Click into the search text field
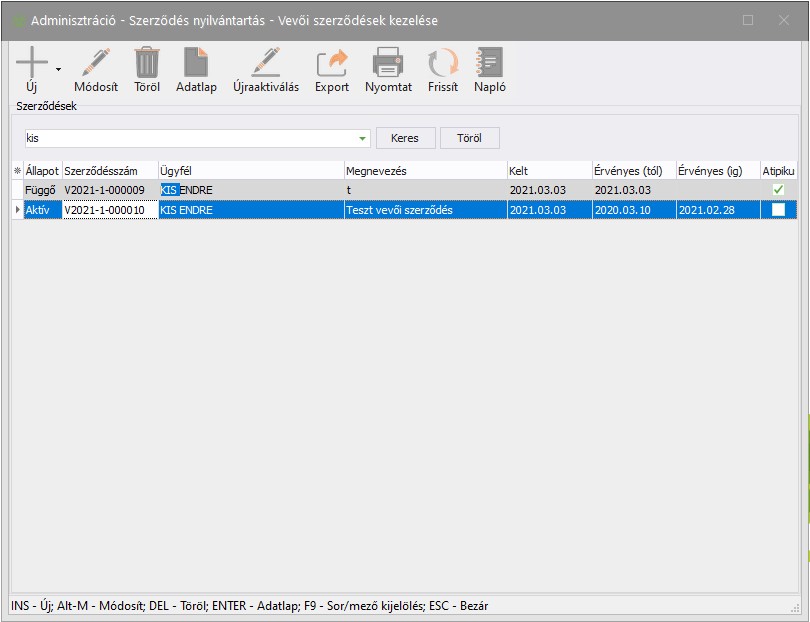 190,139
